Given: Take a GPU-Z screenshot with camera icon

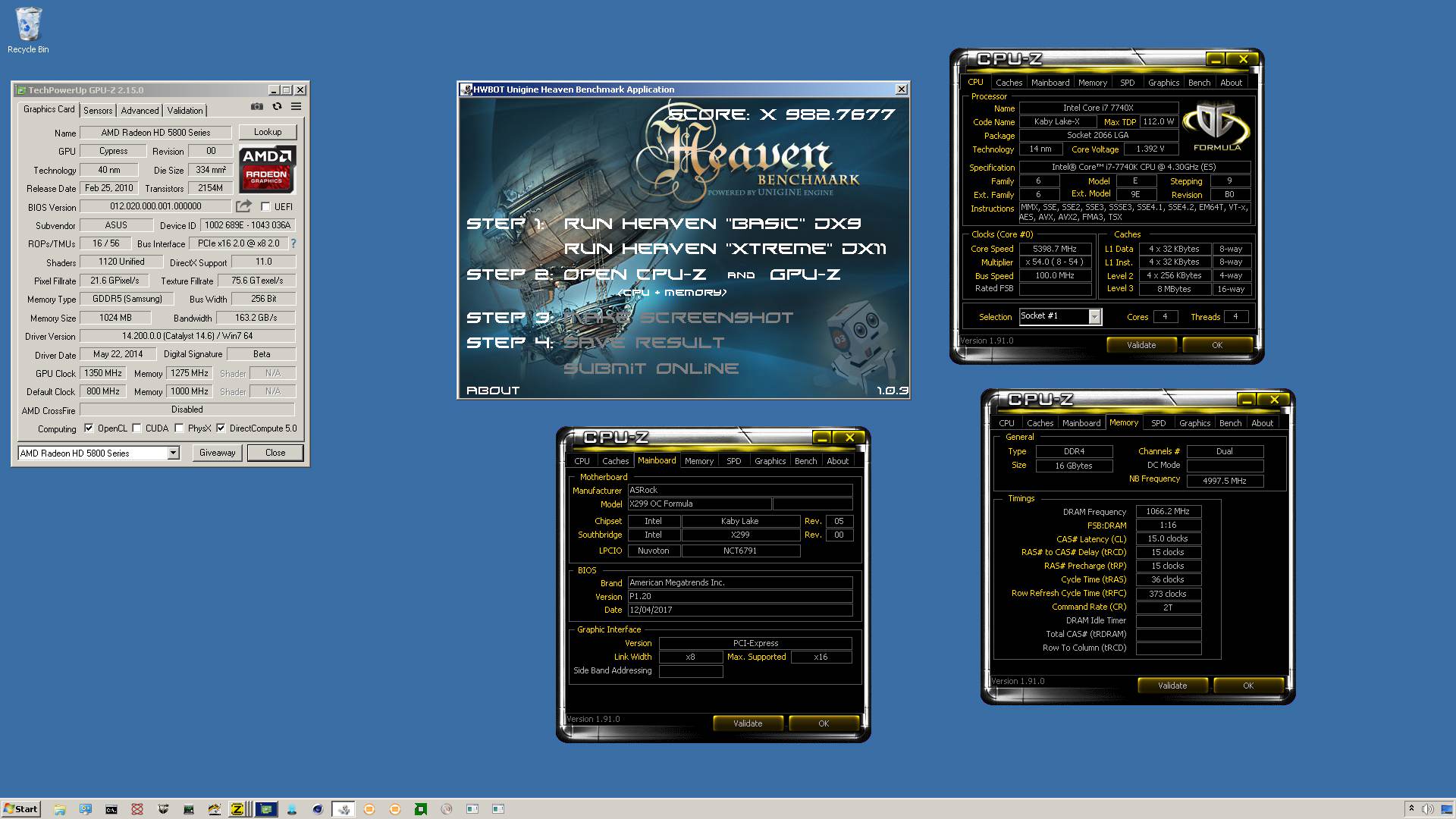Looking at the screenshot, I should point(257,107).
